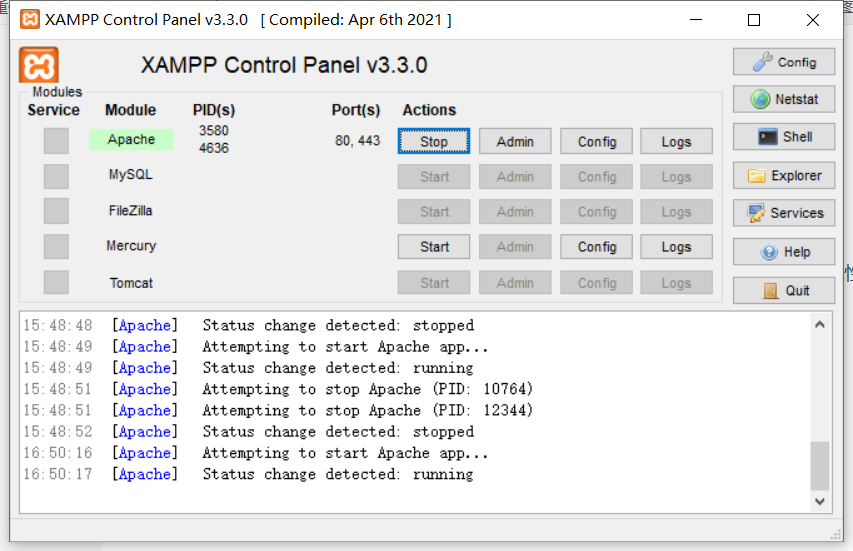Toggle the Tomcat service checkbox
The height and width of the screenshot is (551, 853).
pyautogui.click(x=56, y=282)
